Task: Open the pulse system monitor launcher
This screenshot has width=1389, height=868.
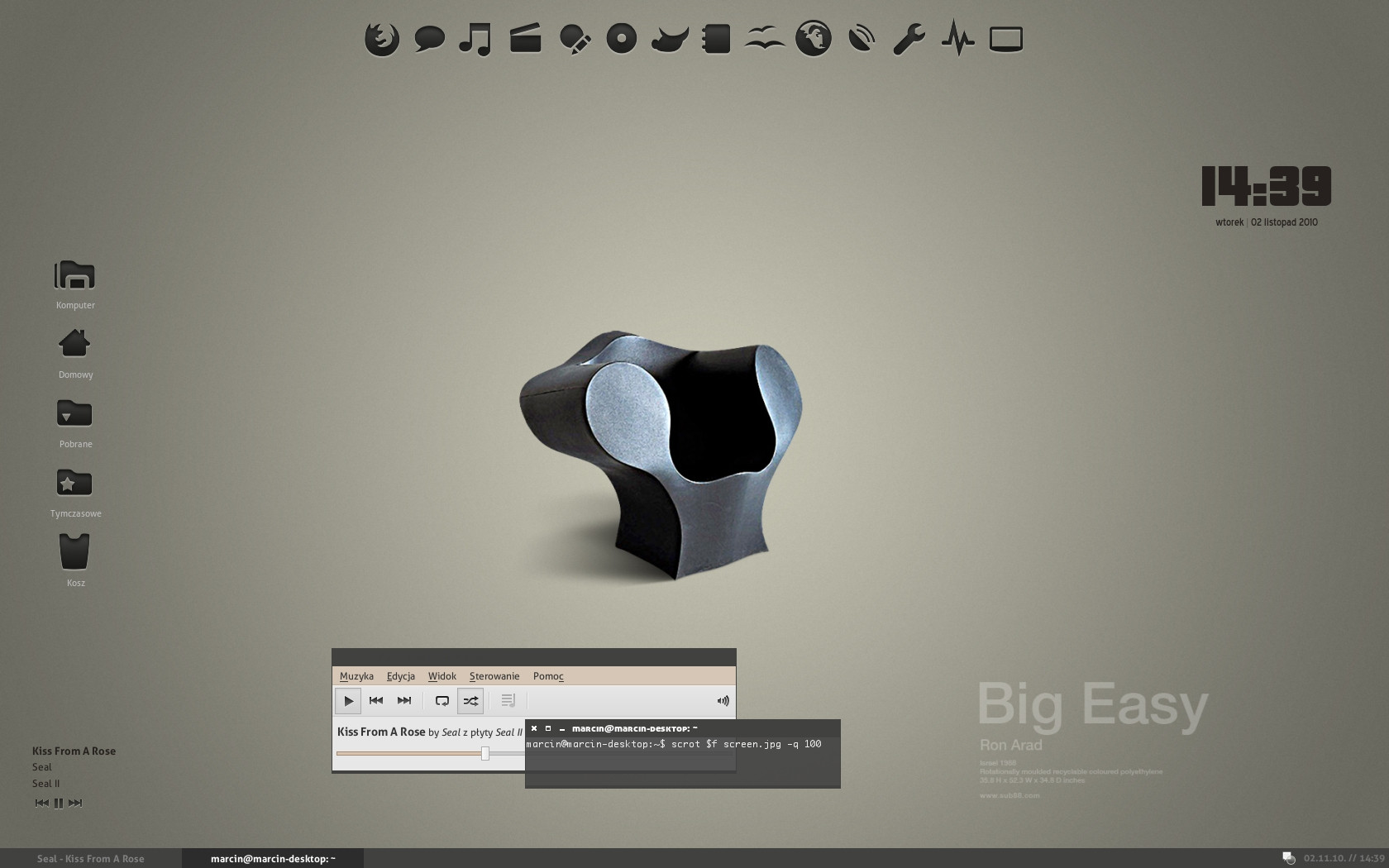Action: coord(957,39)
